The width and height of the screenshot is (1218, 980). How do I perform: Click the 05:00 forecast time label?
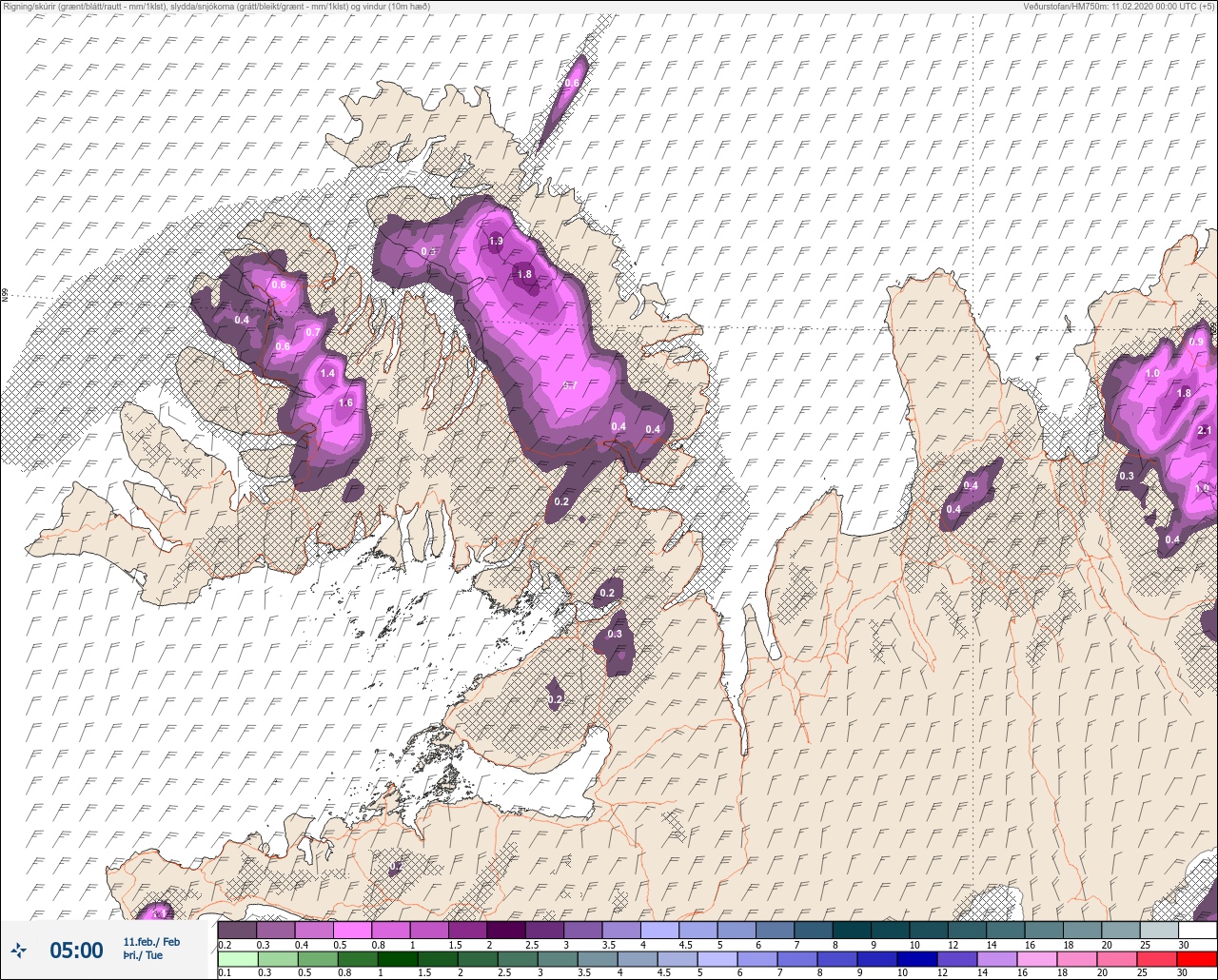(76, 950)
